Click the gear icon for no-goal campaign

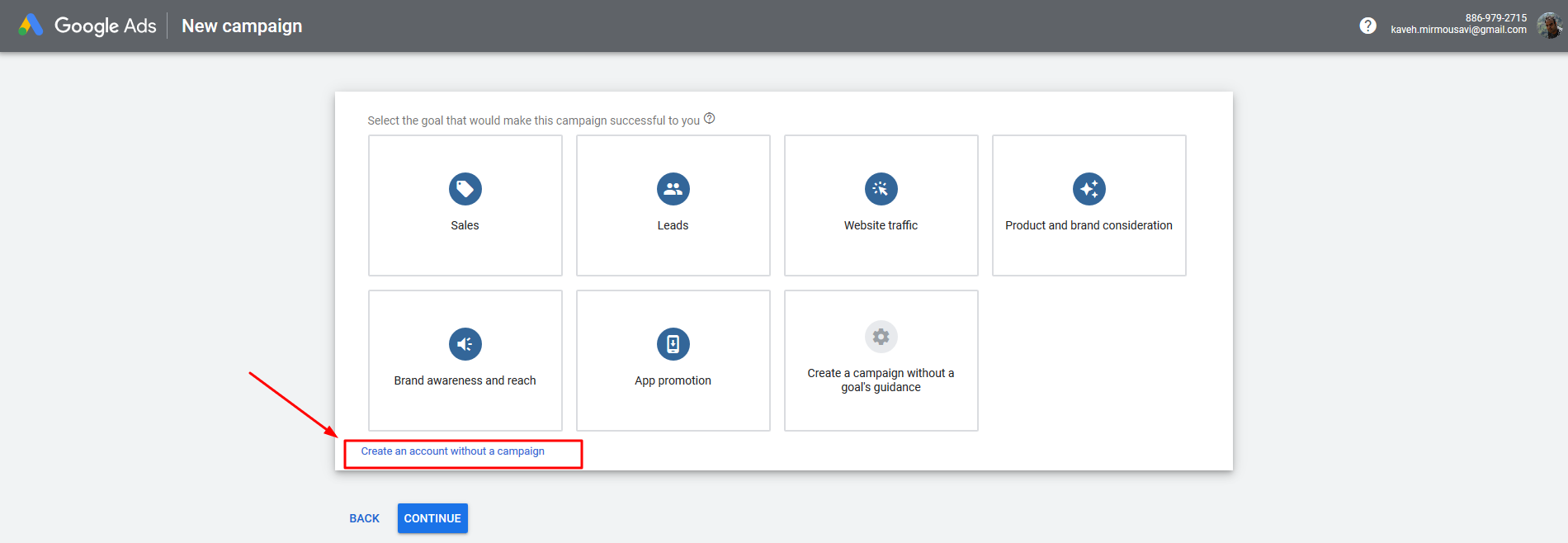tap(881, 337)
